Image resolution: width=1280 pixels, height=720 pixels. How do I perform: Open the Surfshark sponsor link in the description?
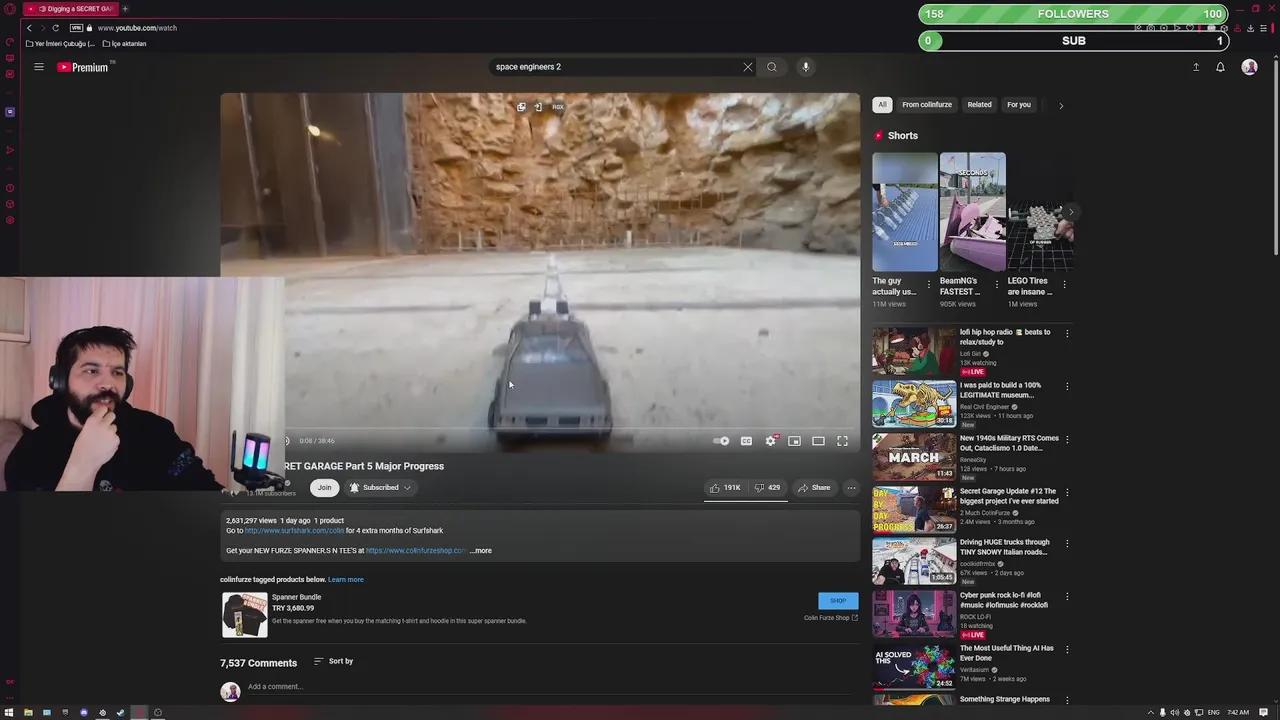[x=294, y=530]
